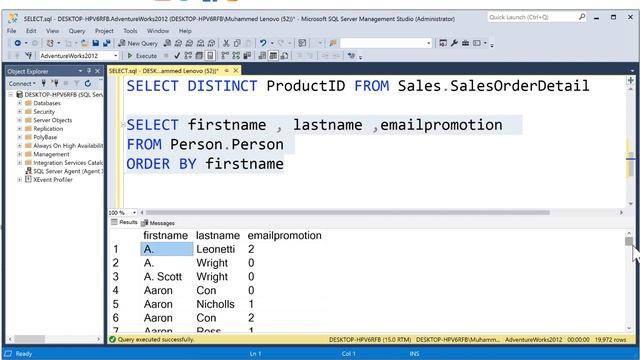Open the Connect dropdown in Object Explorer
The height and width of the screenshot is (360, 640).
click(x=22, y=84)
